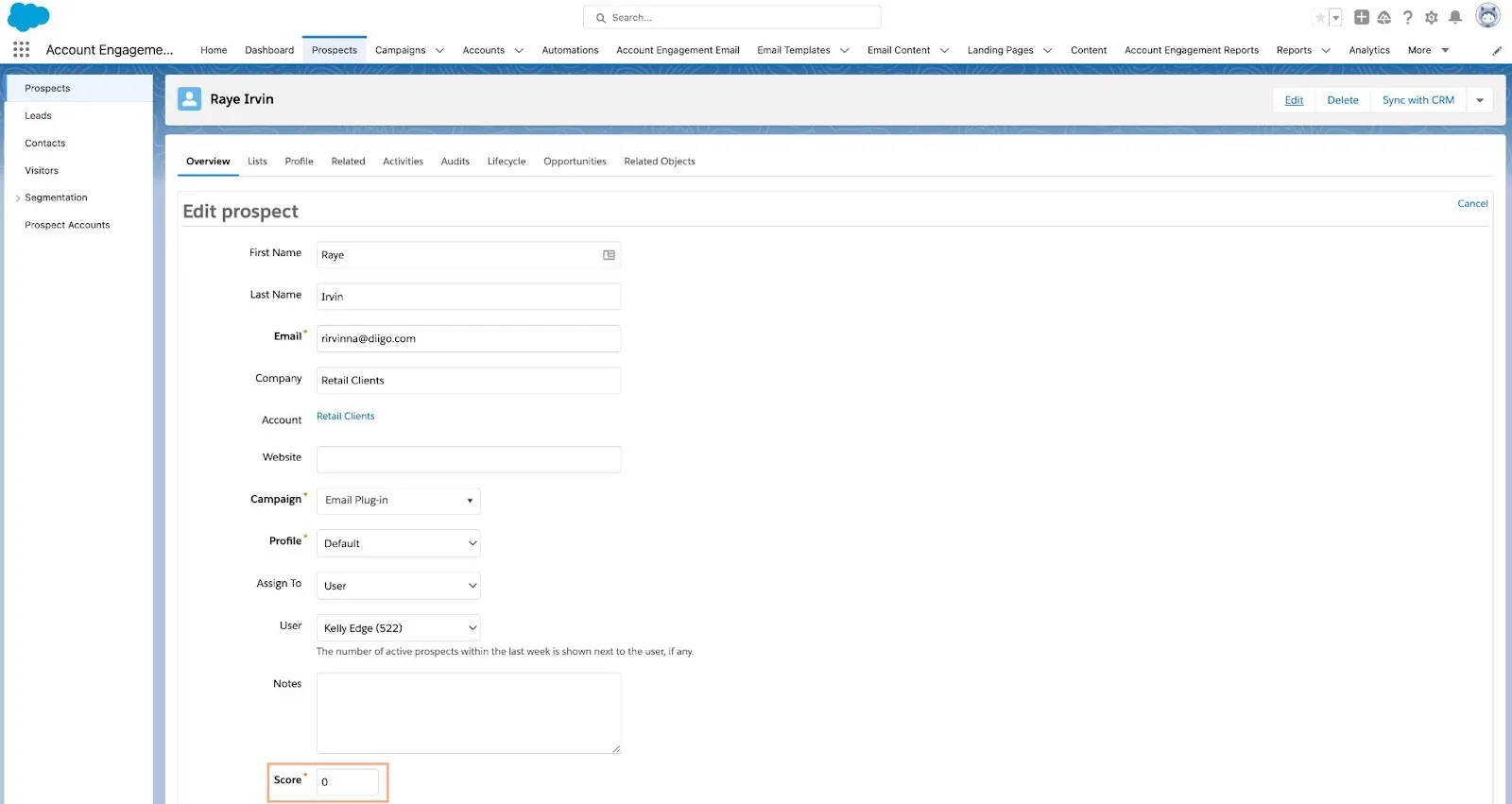
Task: Open the More navigation menu
Action: coord(1428,50)
